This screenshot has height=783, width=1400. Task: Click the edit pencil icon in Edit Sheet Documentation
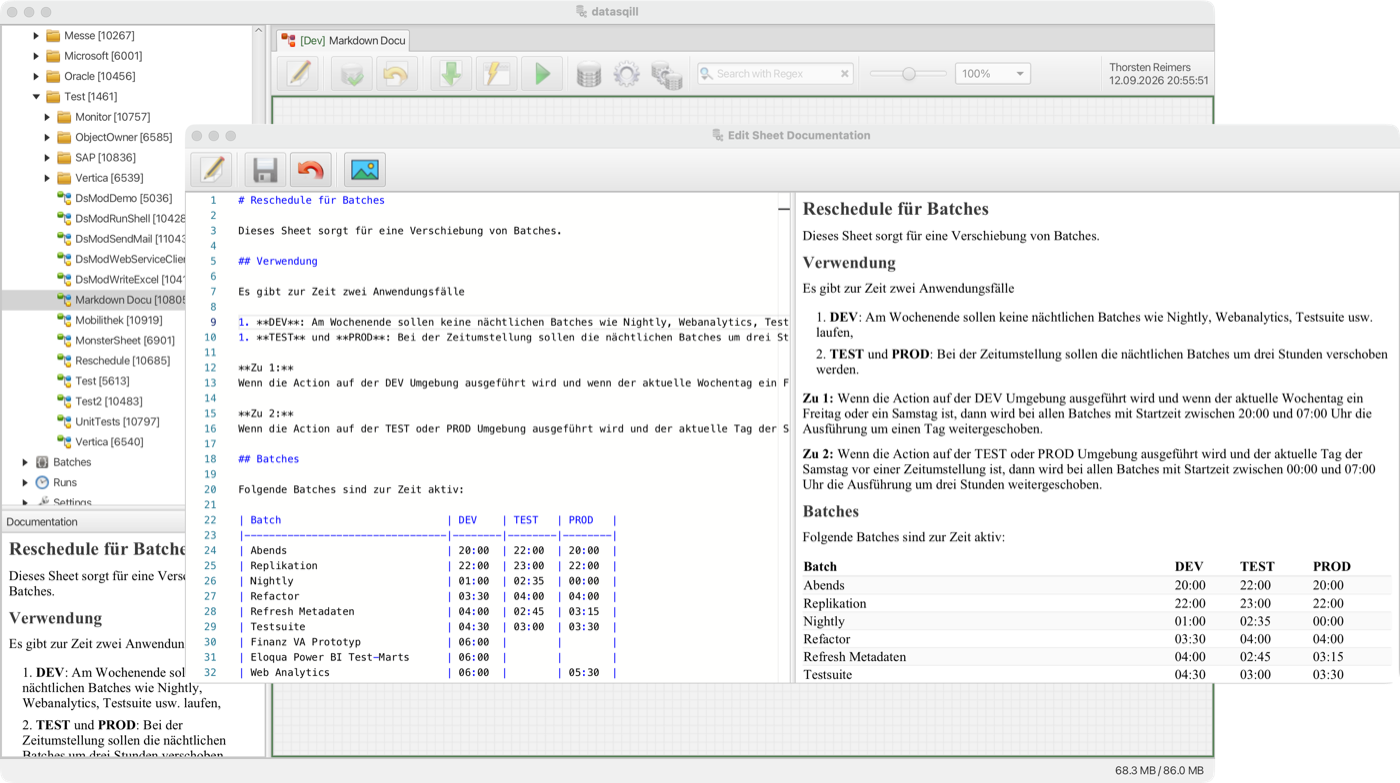click(x=212, y=170)
